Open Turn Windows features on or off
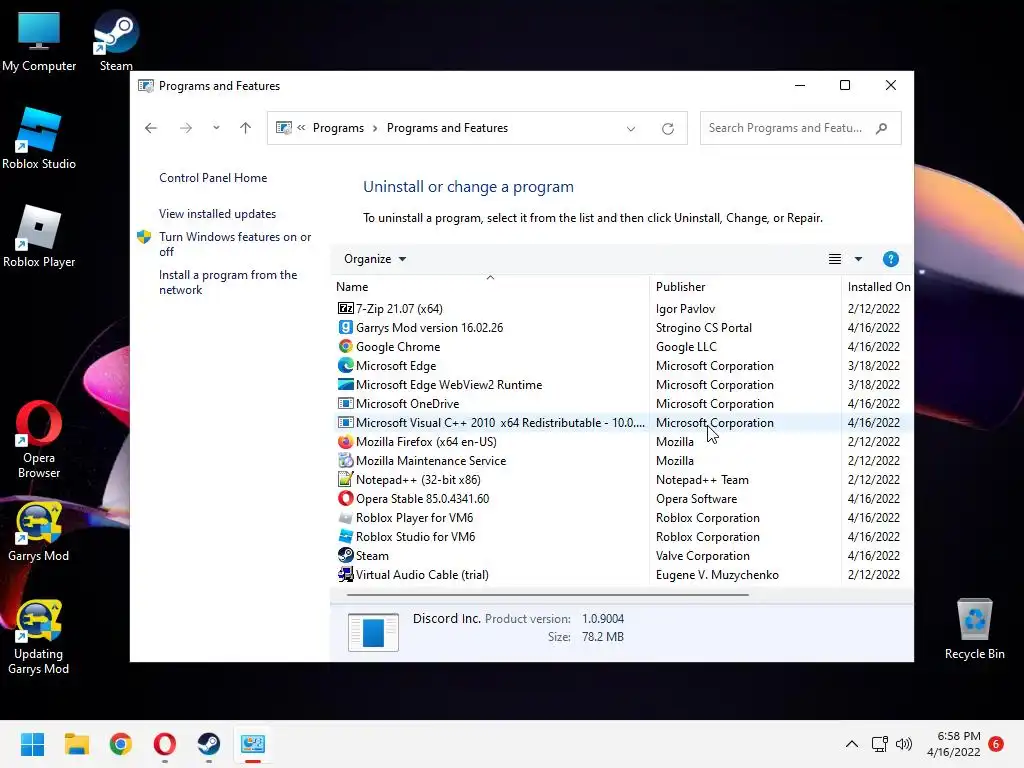The image size is (1024, 768). coord(235,244)
